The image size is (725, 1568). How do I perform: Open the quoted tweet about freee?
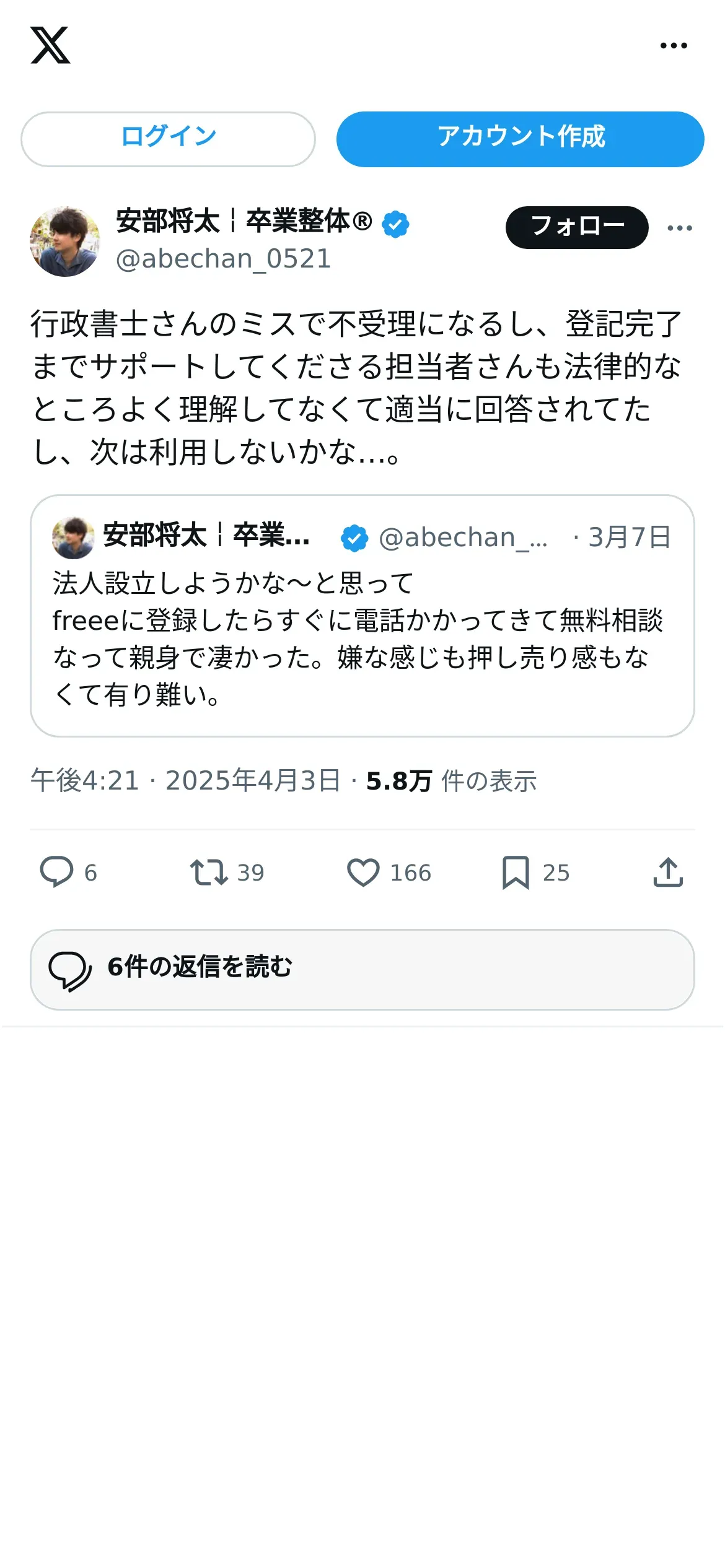[362, 616]
